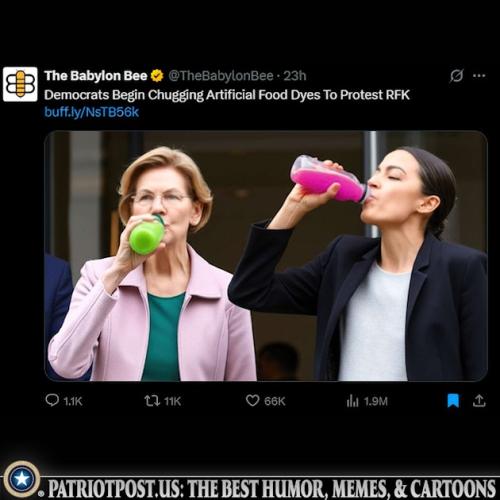The image size is (500, 500).
Task: Click the 1.9M views count
Action: coord(376,401)
